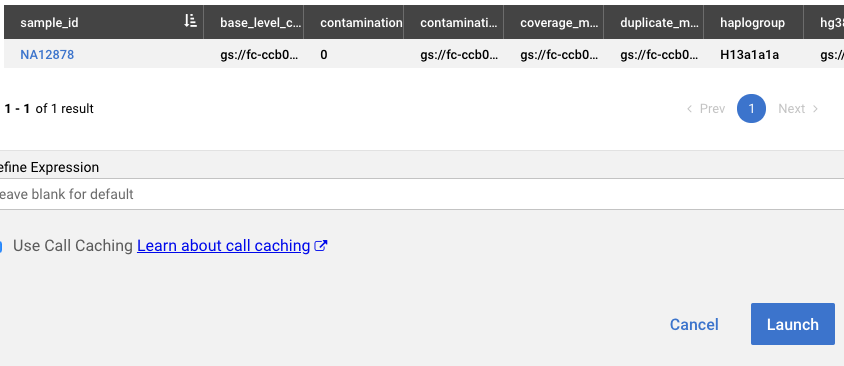Image resolution: width=844 pixels, height=366 pixels.
Task: Click the sort icon on sample_id column
Action: click(190, 22)
